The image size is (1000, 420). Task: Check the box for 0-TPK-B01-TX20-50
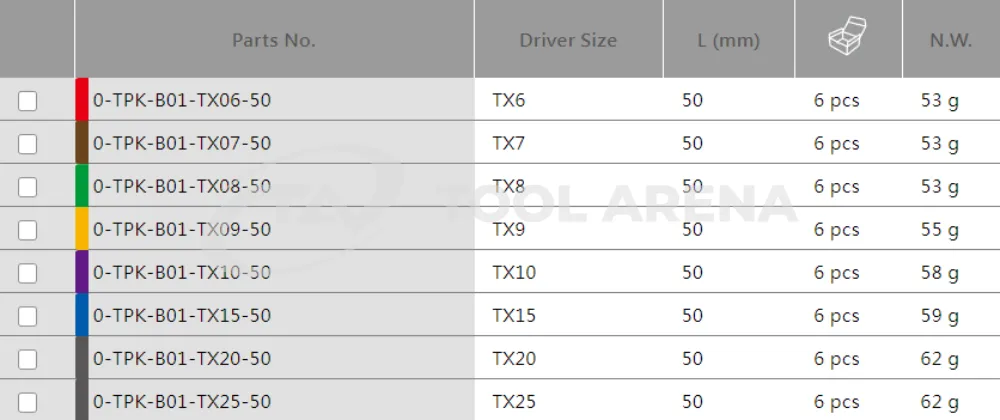click(x=28, y=359)
